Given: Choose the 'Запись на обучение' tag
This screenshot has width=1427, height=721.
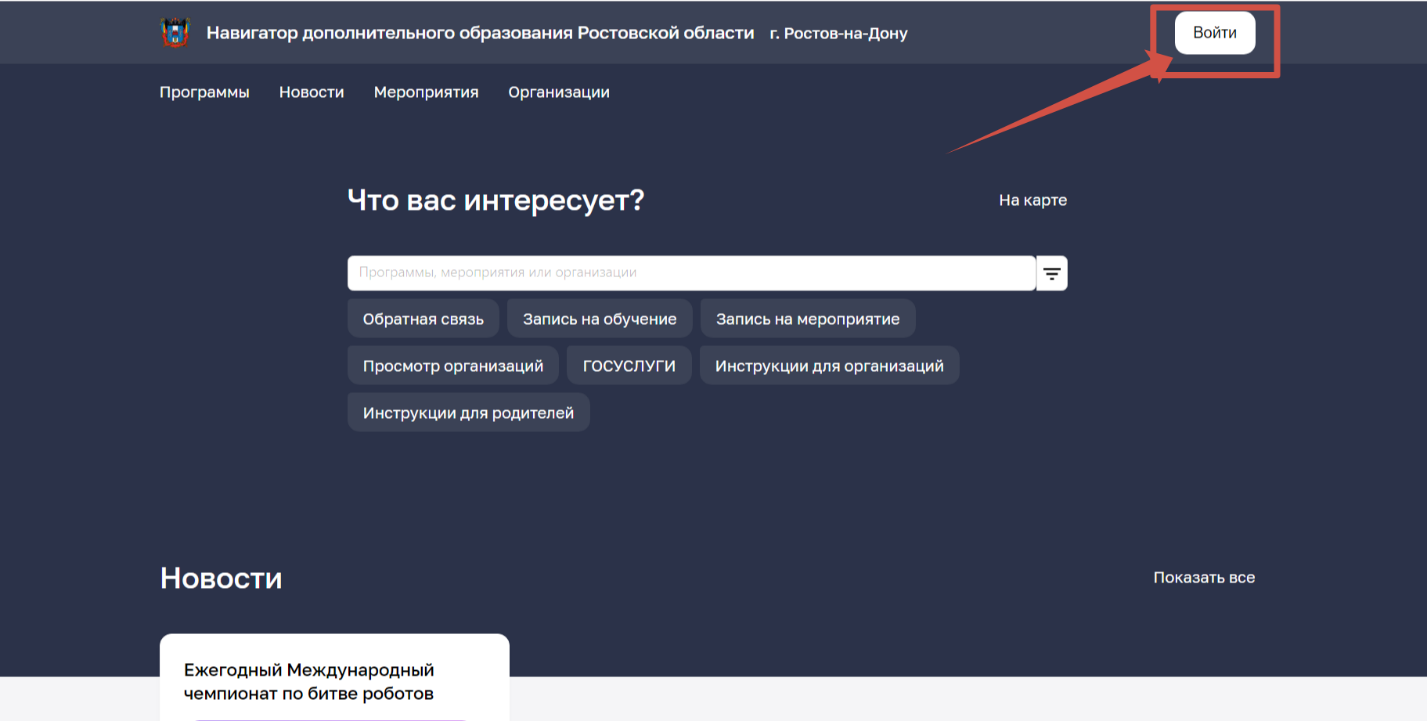Looking at the screenshot, I should (599, 319).
